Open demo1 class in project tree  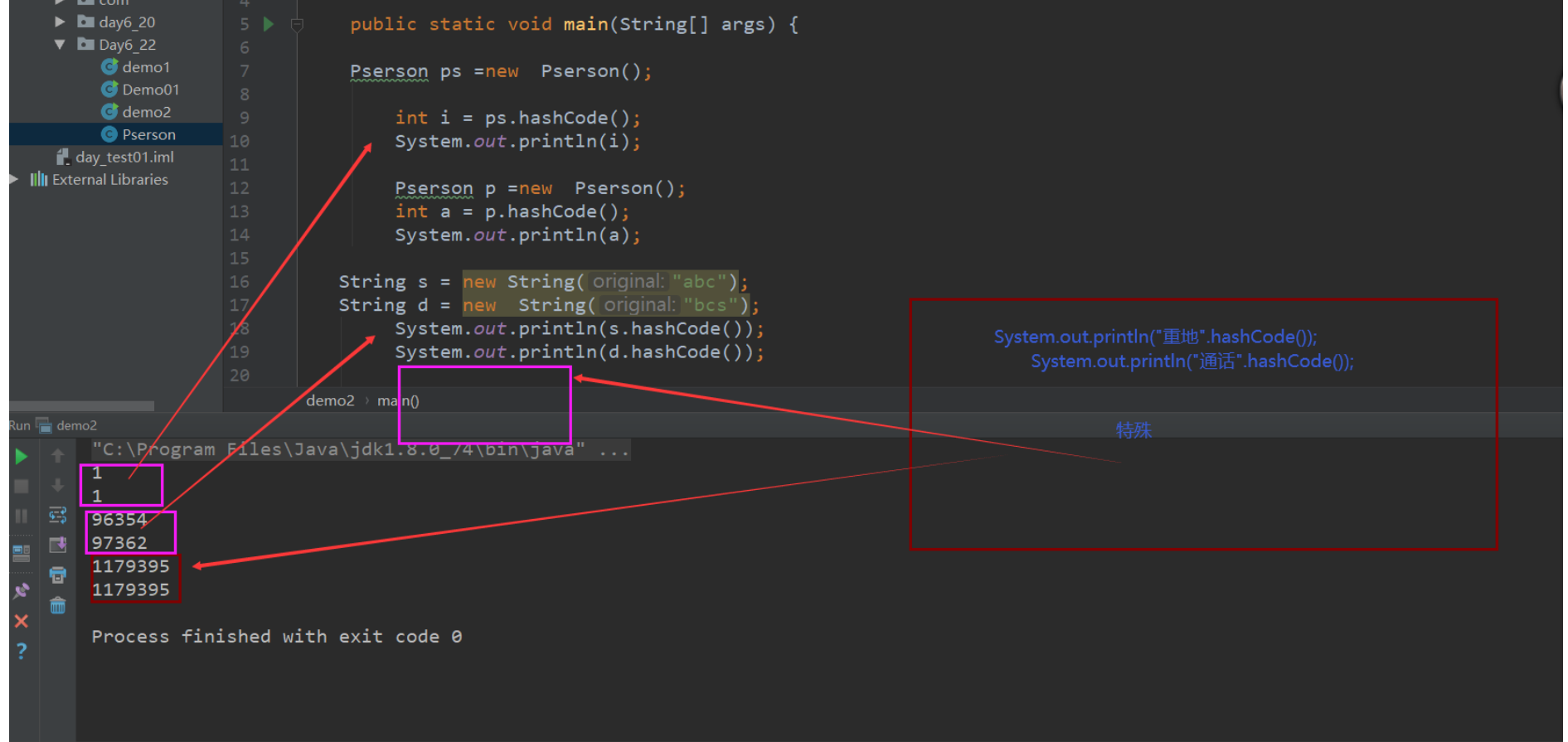pos(146,67)
